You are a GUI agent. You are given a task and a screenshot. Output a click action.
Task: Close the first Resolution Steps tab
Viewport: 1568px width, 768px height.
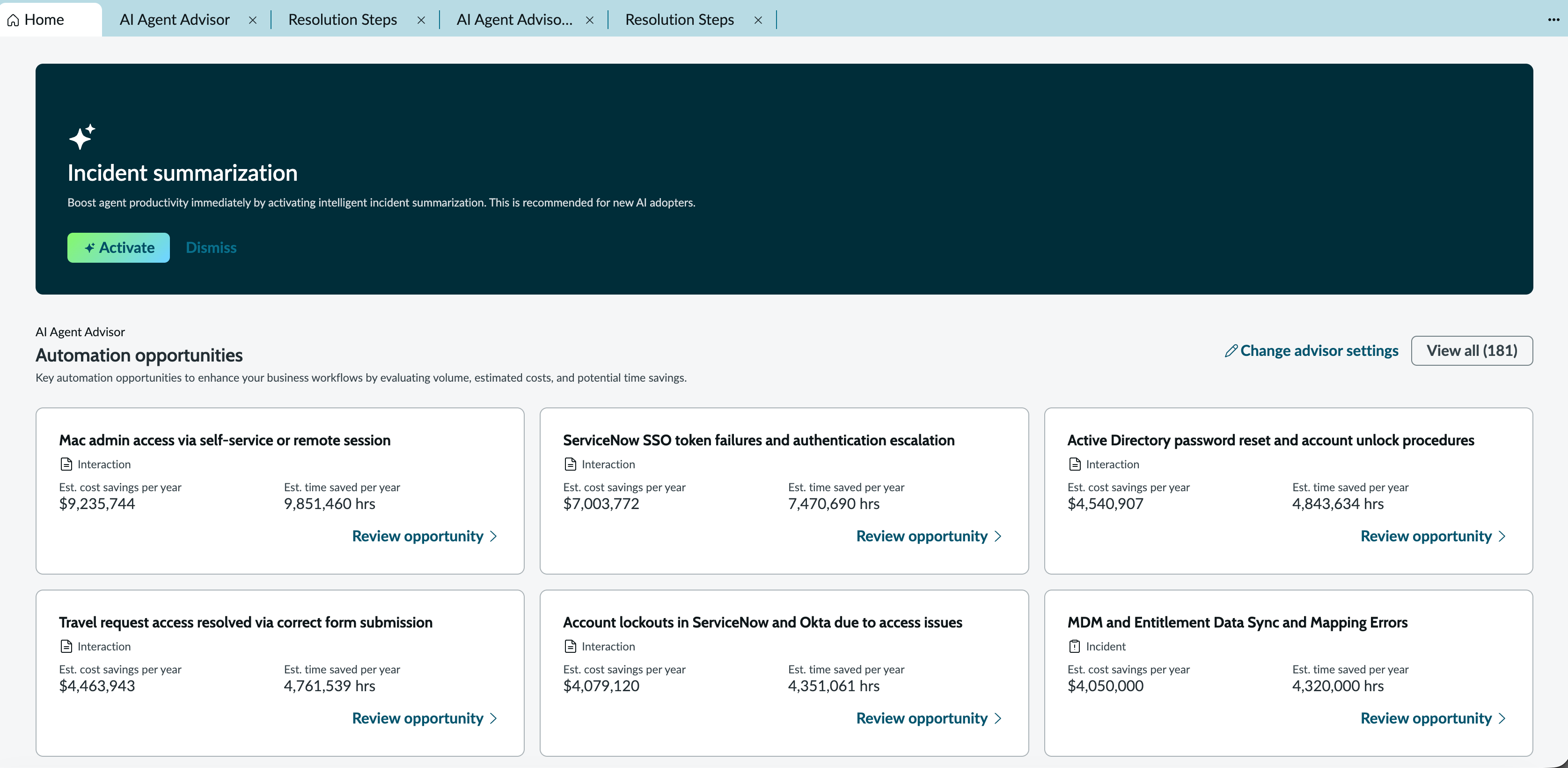coord(421,20)
